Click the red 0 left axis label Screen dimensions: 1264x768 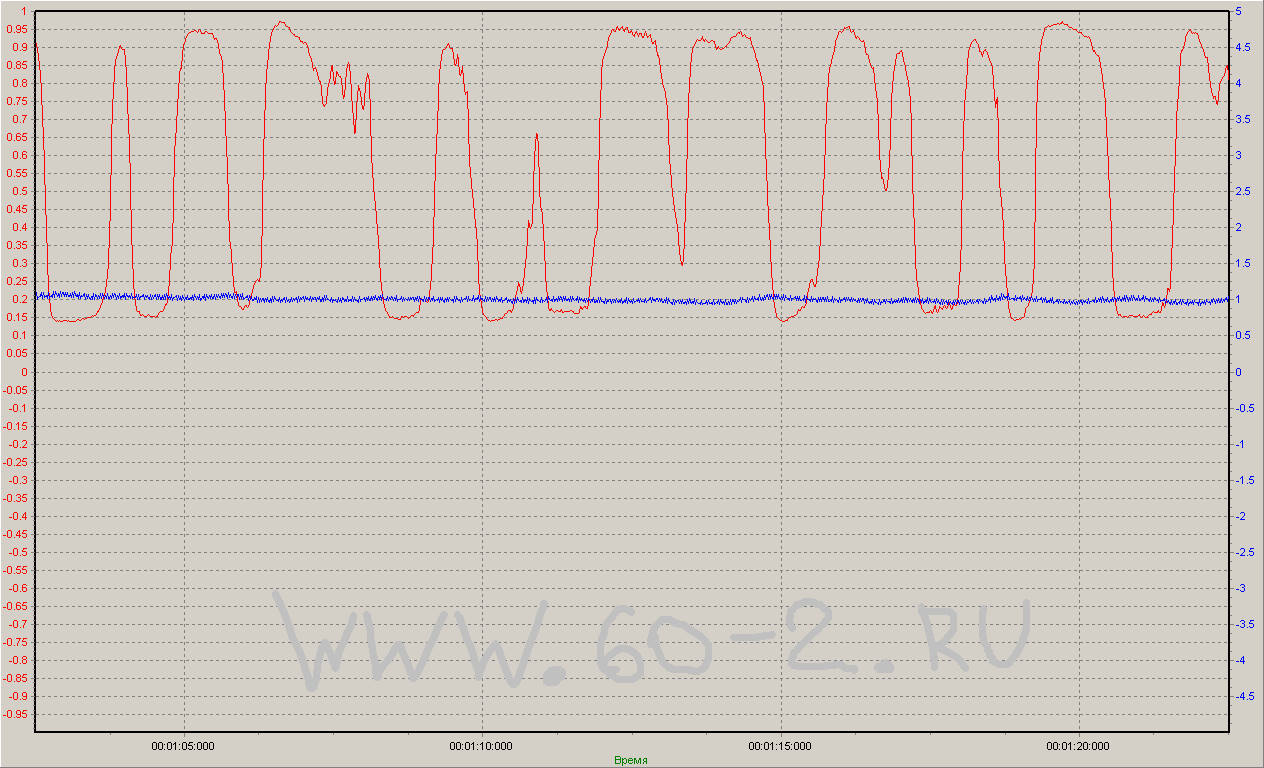pos(23,372)
